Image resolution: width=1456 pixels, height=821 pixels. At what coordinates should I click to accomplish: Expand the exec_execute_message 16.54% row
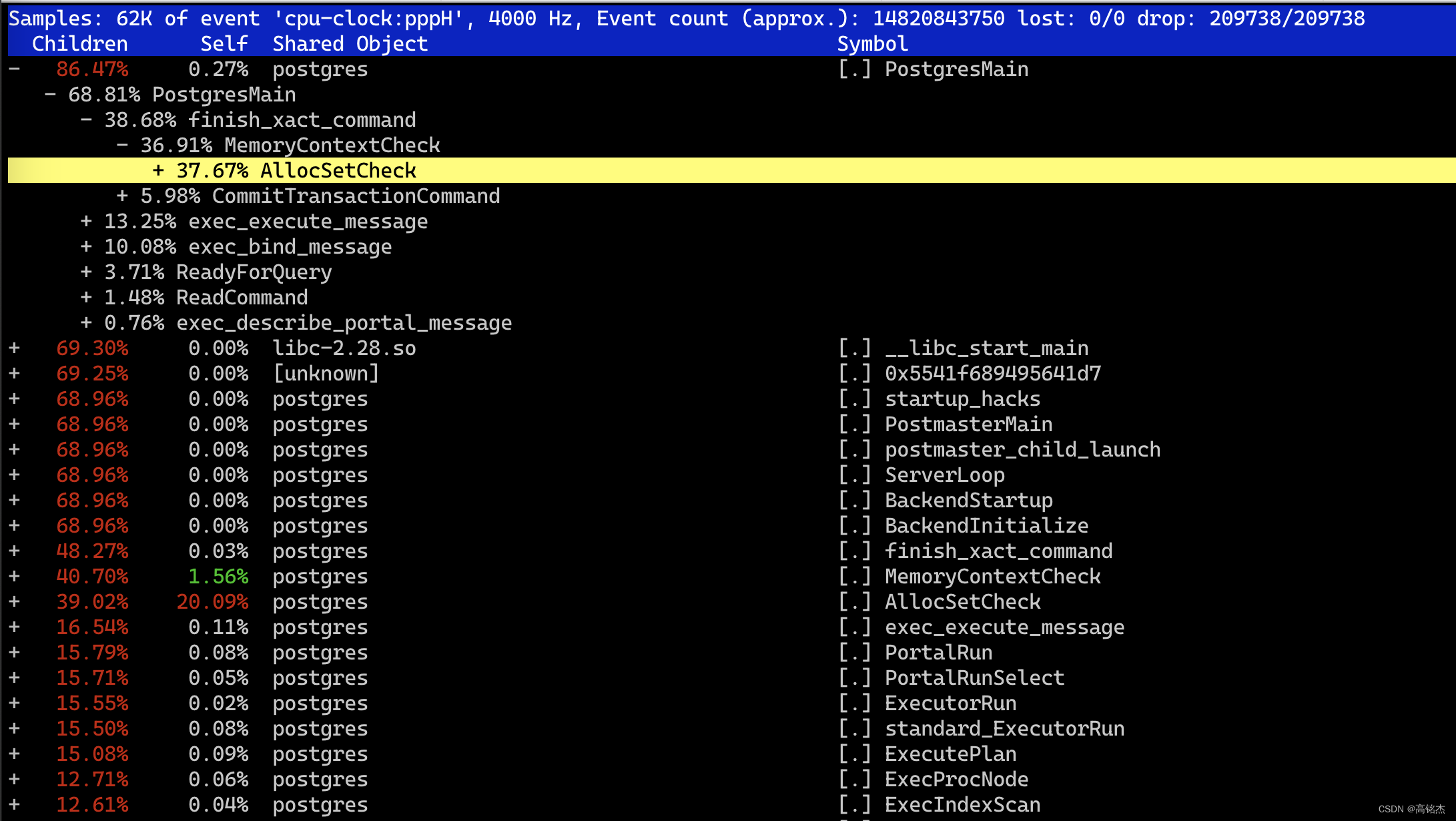pos(14,627)
